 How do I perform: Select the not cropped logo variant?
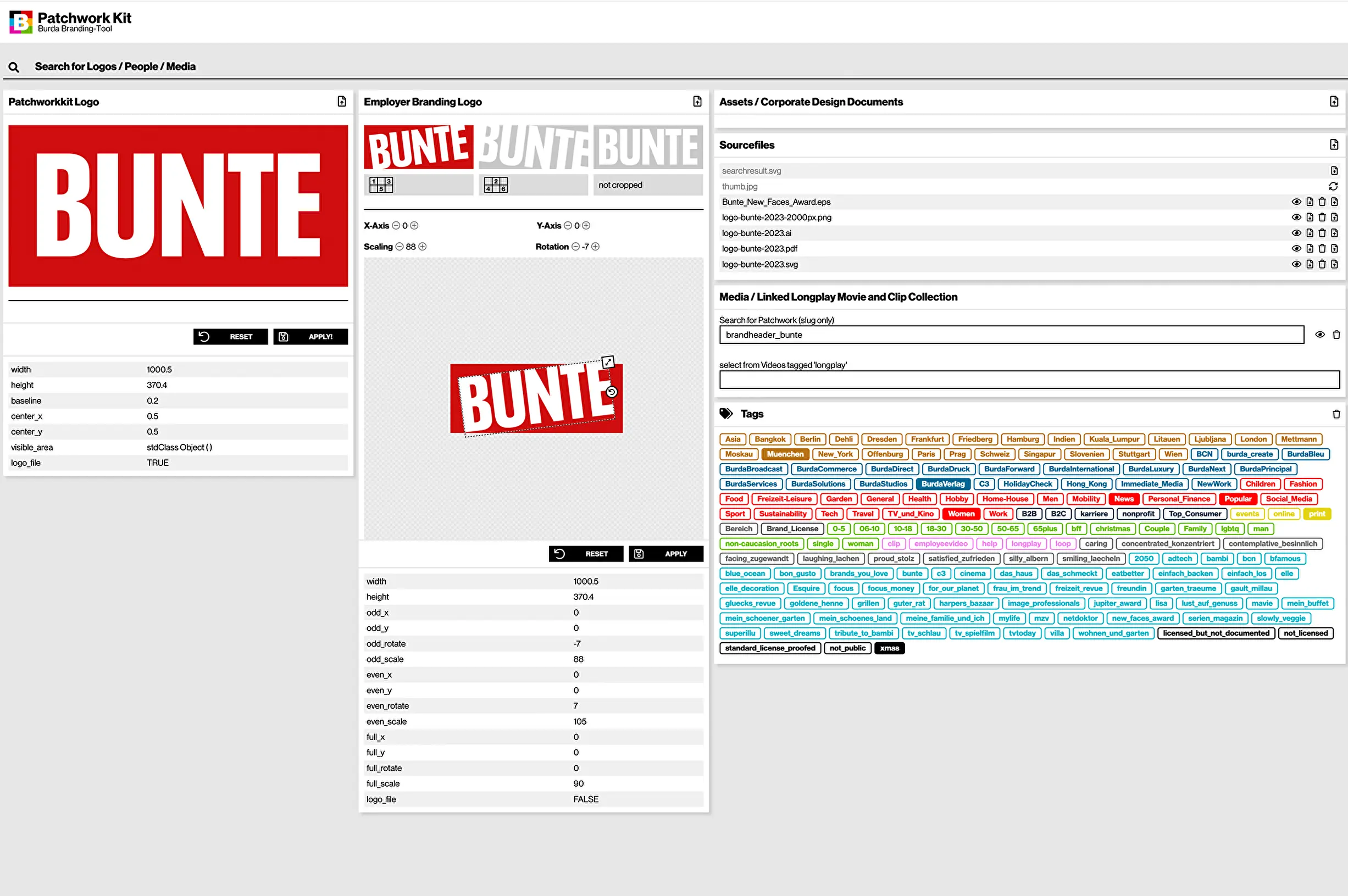[x=647, y=147]
